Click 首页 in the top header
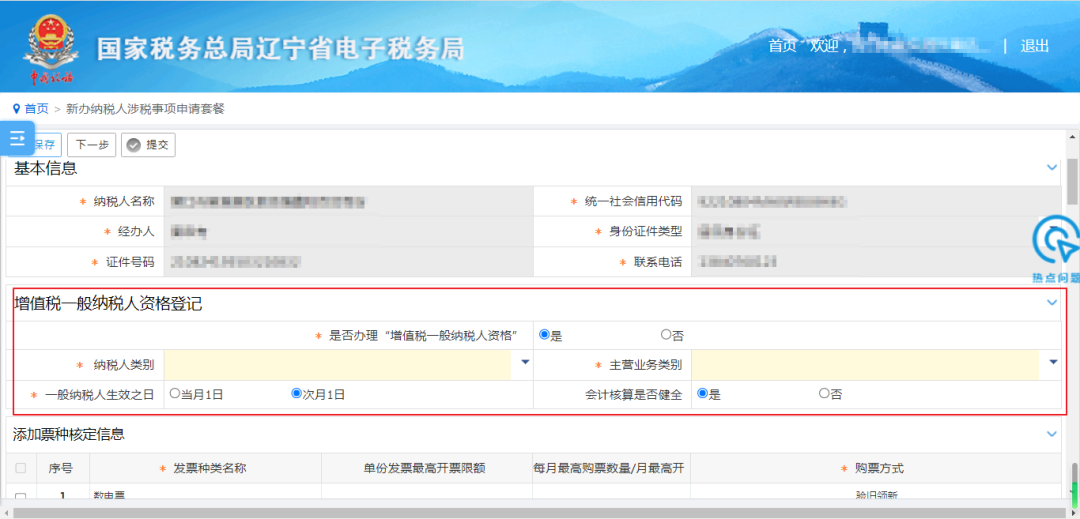The width and height of the screenshot is (1080, 519). point(782,46)
